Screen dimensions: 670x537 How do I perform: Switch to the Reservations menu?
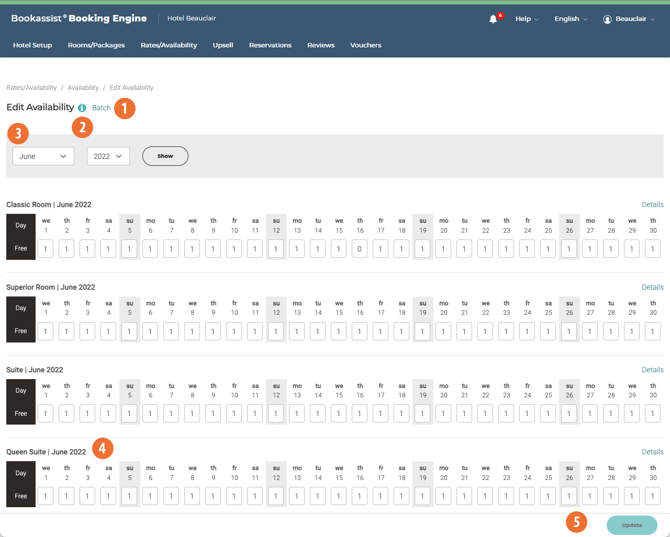point(270,45)
